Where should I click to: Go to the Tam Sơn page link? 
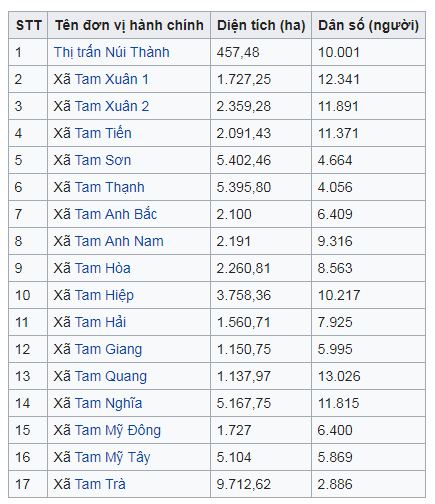point(103,160)
